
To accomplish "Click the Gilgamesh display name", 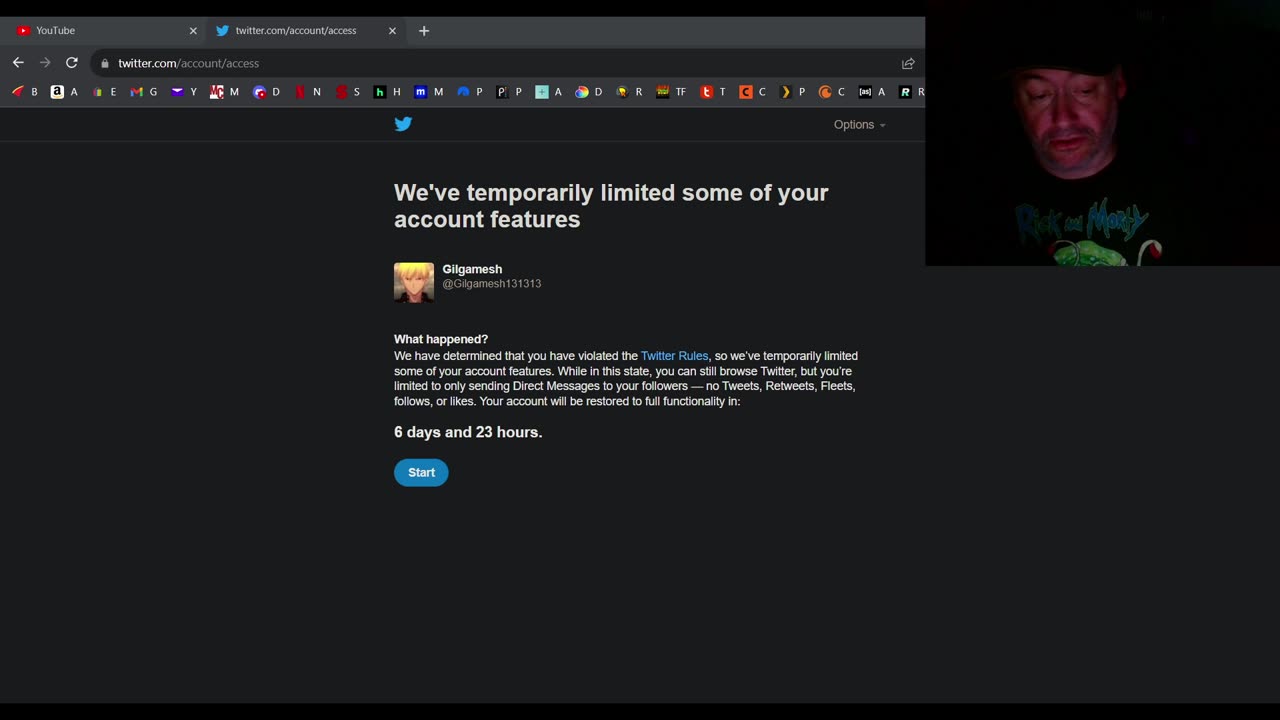I will [x=472, y=269].
